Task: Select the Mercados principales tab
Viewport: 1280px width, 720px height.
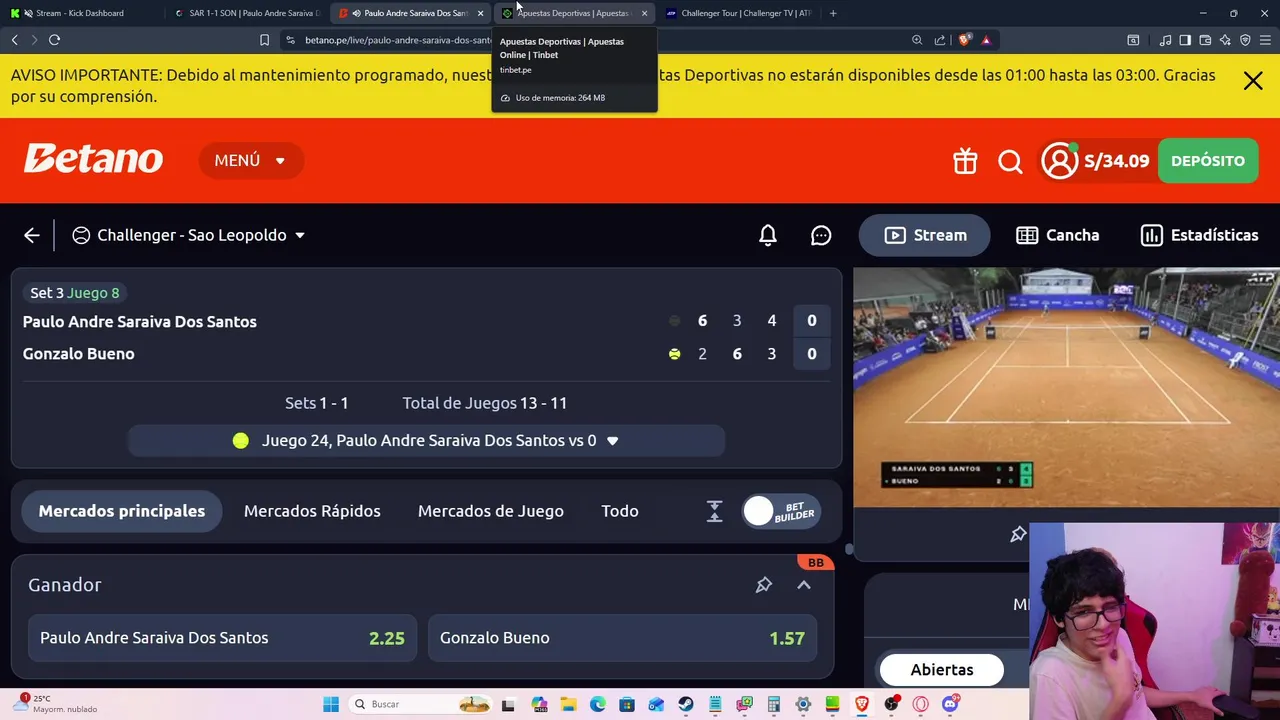Action: click(122, 511)
